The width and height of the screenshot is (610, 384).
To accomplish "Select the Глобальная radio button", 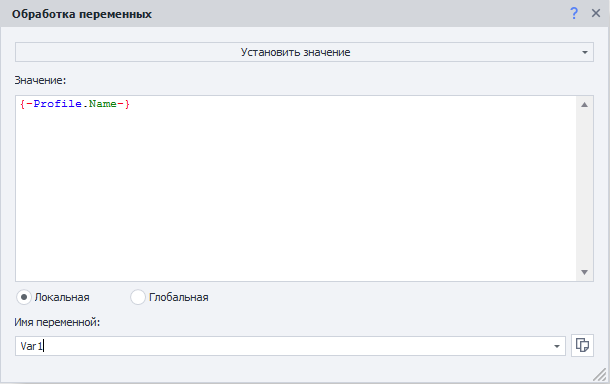I will [x=138, y=297].
